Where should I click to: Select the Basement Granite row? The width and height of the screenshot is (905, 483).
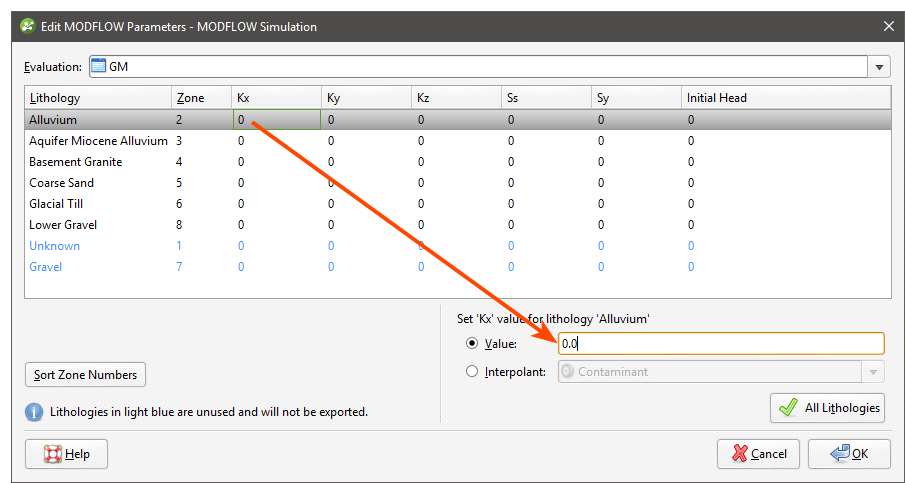[x=458, y=162]
